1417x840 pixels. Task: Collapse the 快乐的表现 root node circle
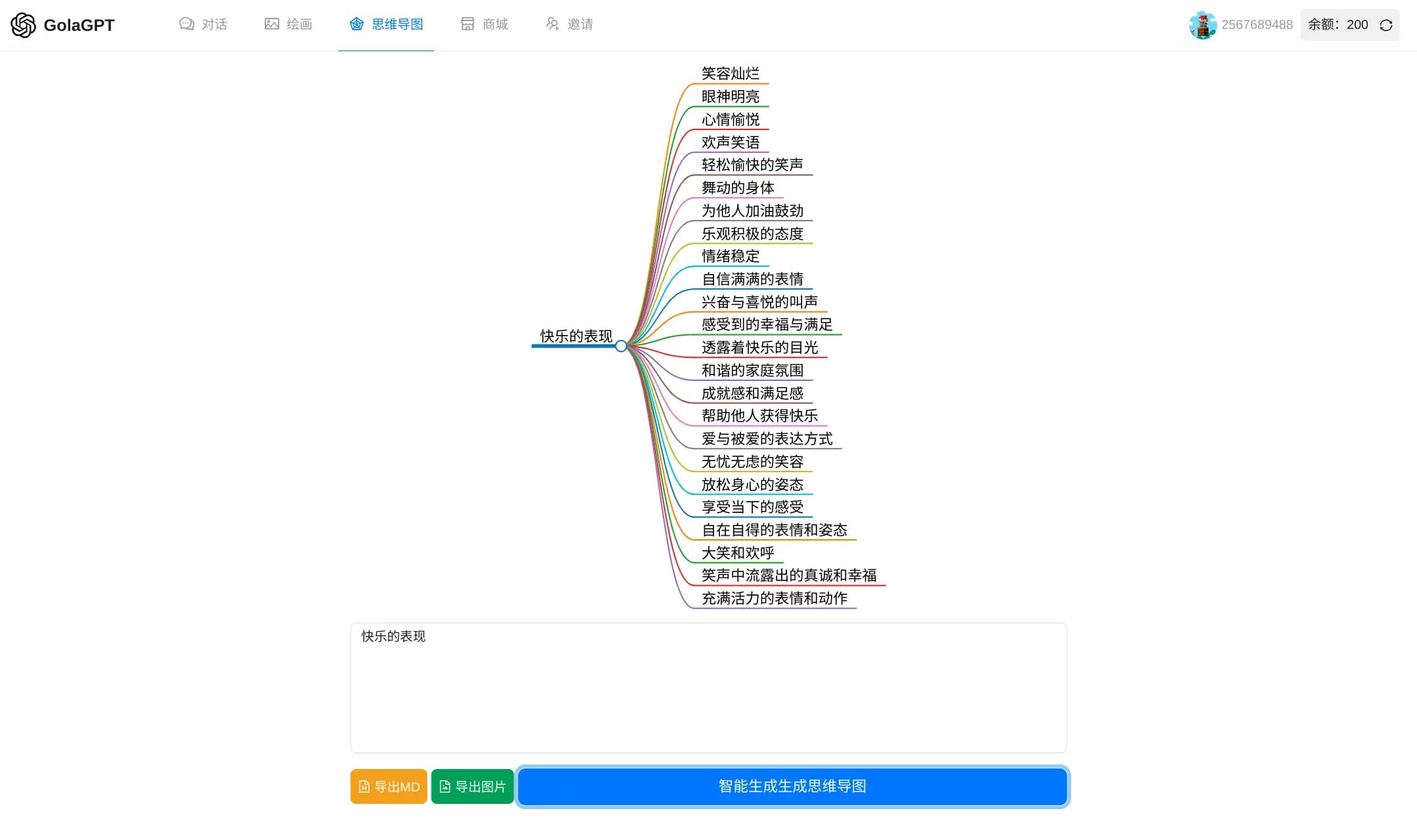click(x=621, y=346)
